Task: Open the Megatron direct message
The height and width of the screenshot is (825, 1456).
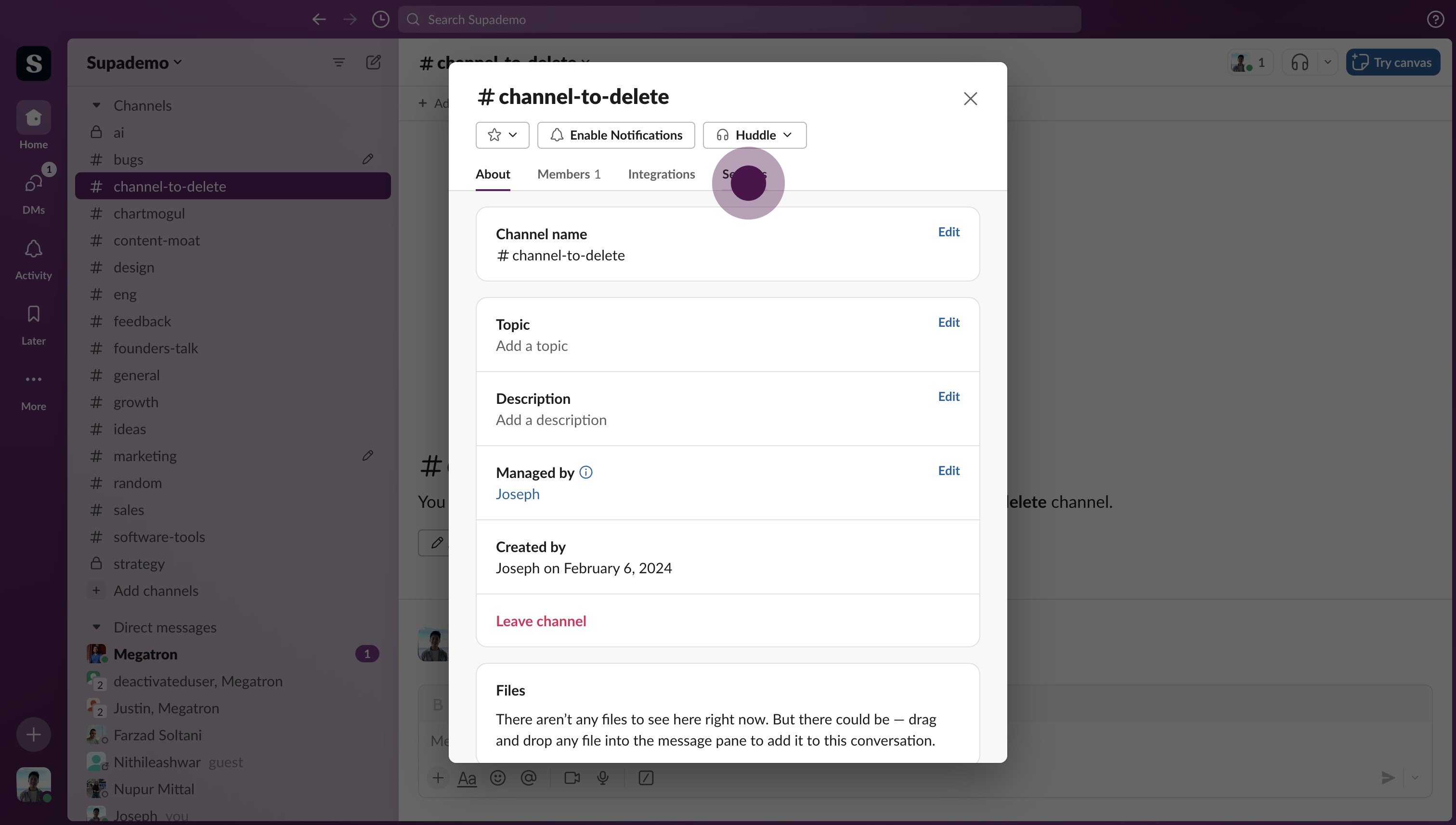Action: (233, 654)
